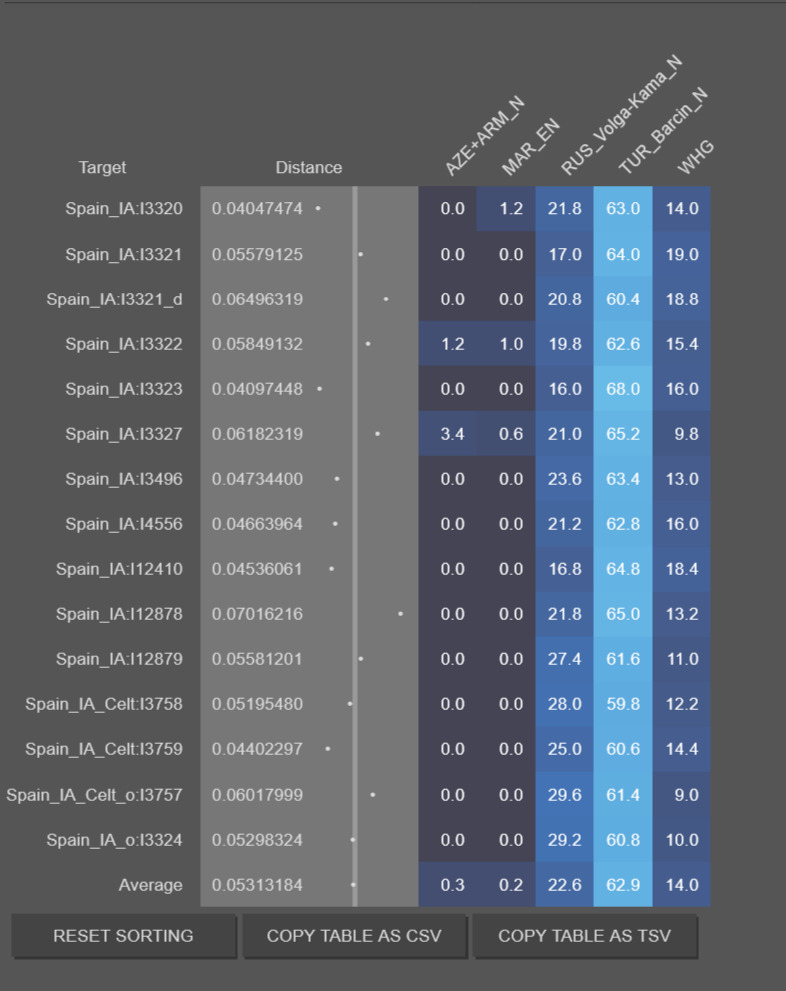Click COPY TABLE AS TSV button
The height and width of the screenshot is (991, 786).
coord(584,935)
